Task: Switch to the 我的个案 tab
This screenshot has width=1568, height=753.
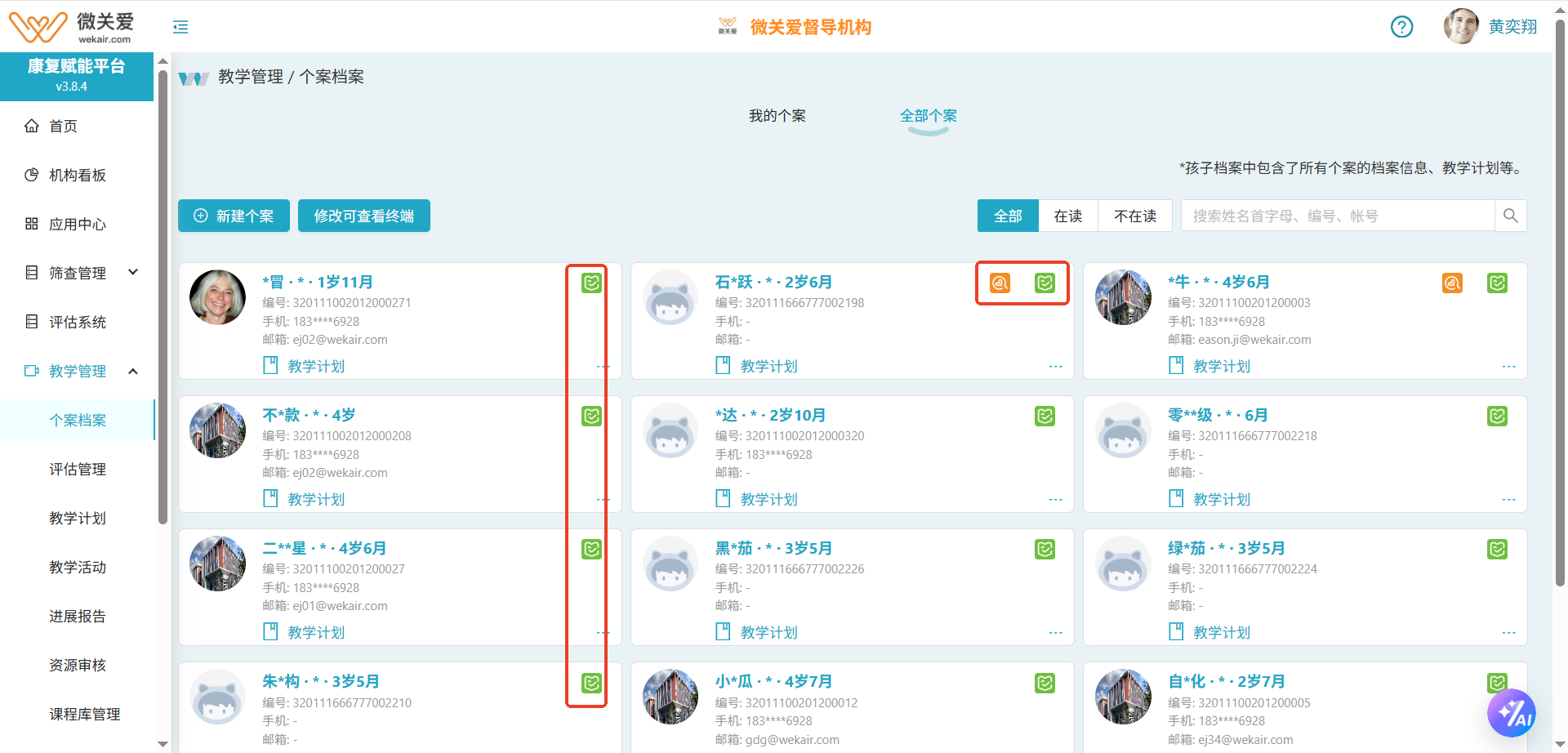Action: (x=777, y=115)
